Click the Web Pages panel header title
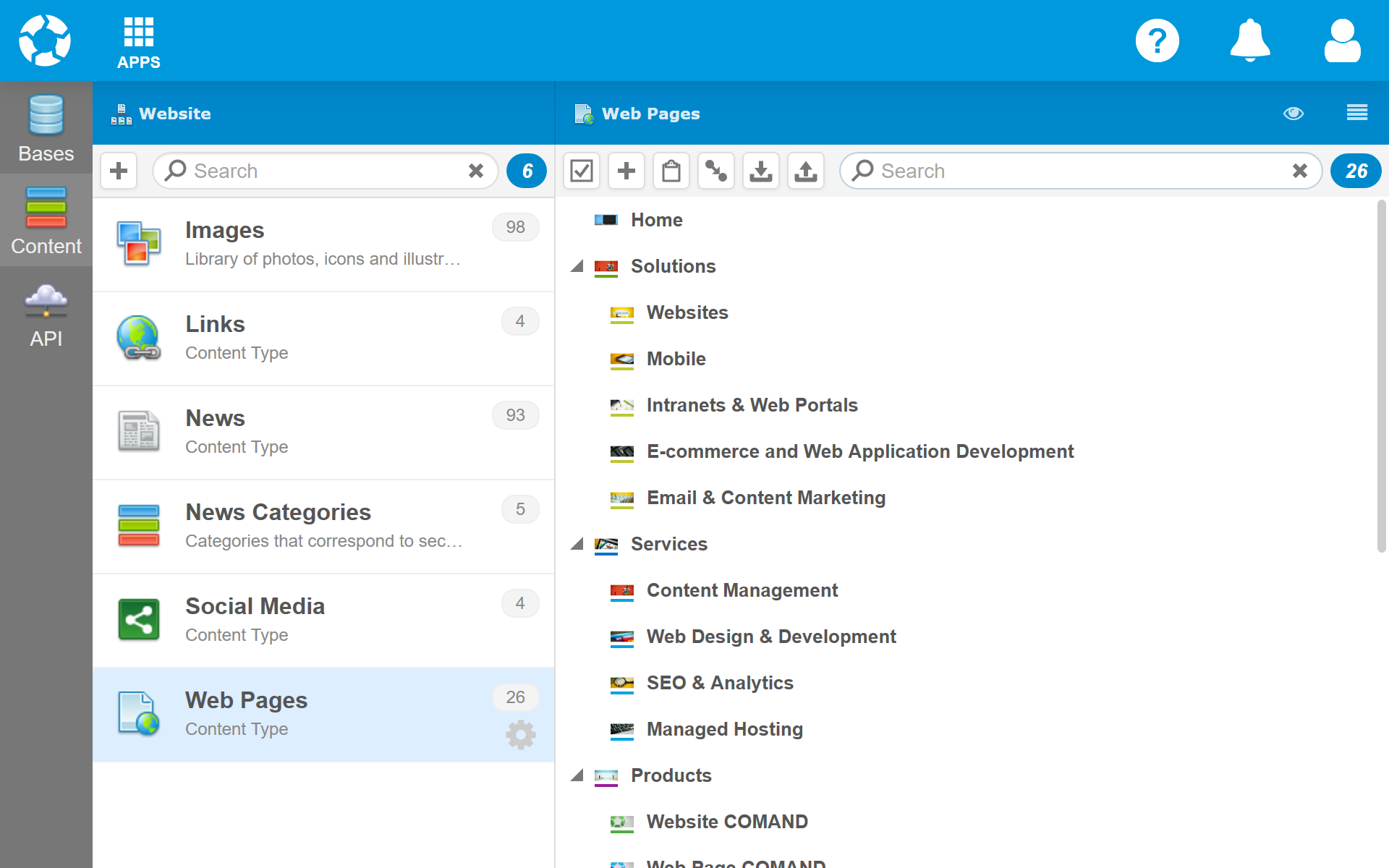 (651, 114)
